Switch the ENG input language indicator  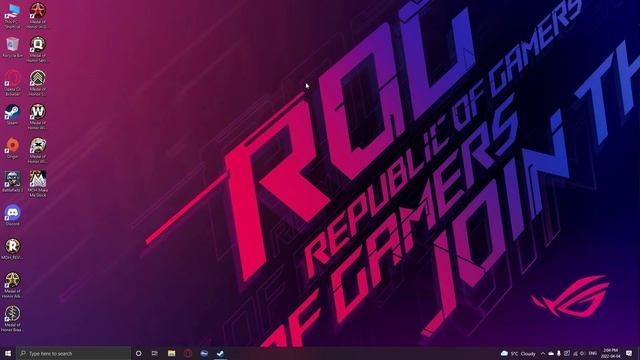pyautogui.click(x=593, y=353)
